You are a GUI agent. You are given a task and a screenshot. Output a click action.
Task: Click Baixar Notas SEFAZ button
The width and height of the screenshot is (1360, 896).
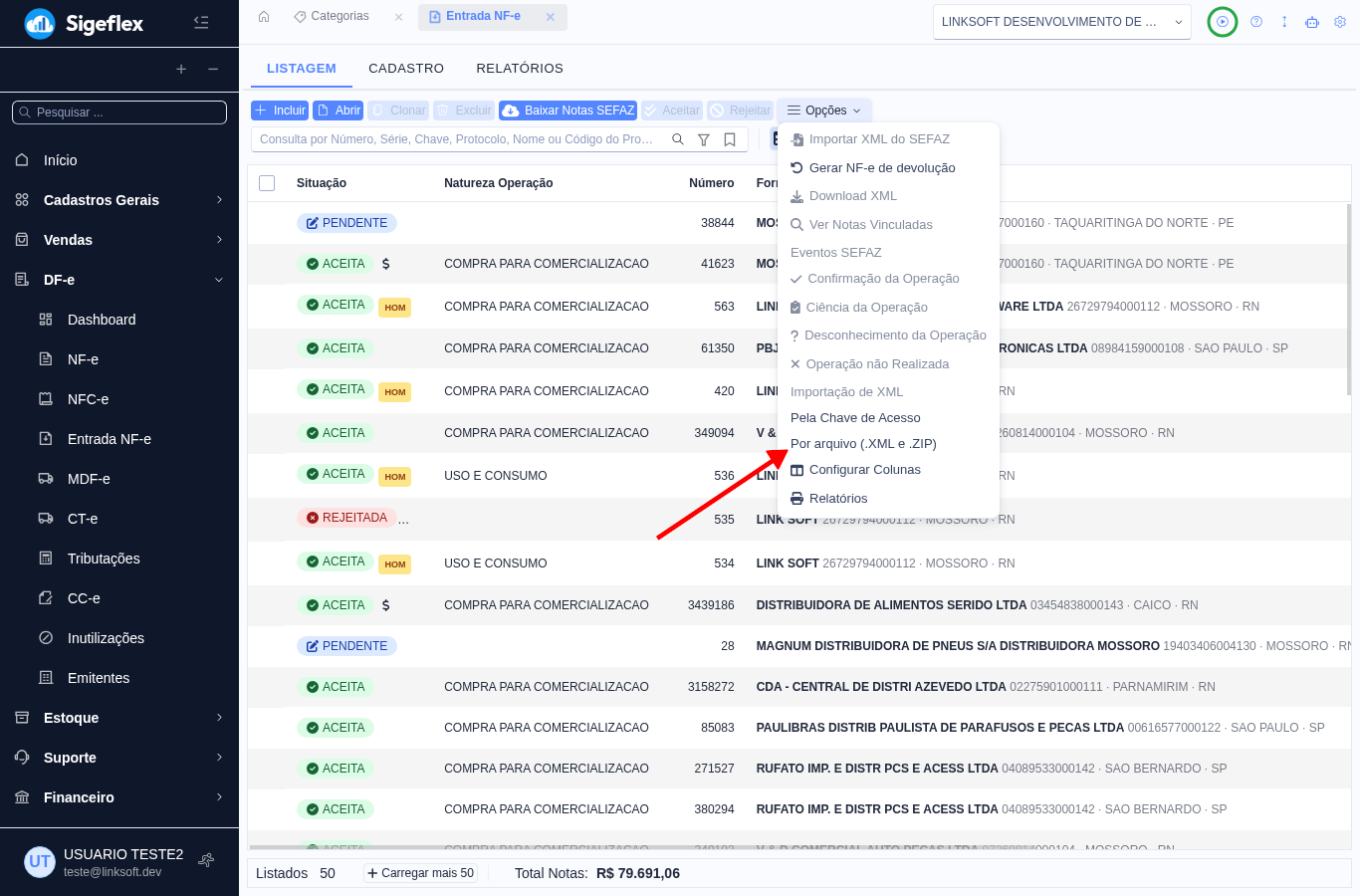click(x=568, y=111)
